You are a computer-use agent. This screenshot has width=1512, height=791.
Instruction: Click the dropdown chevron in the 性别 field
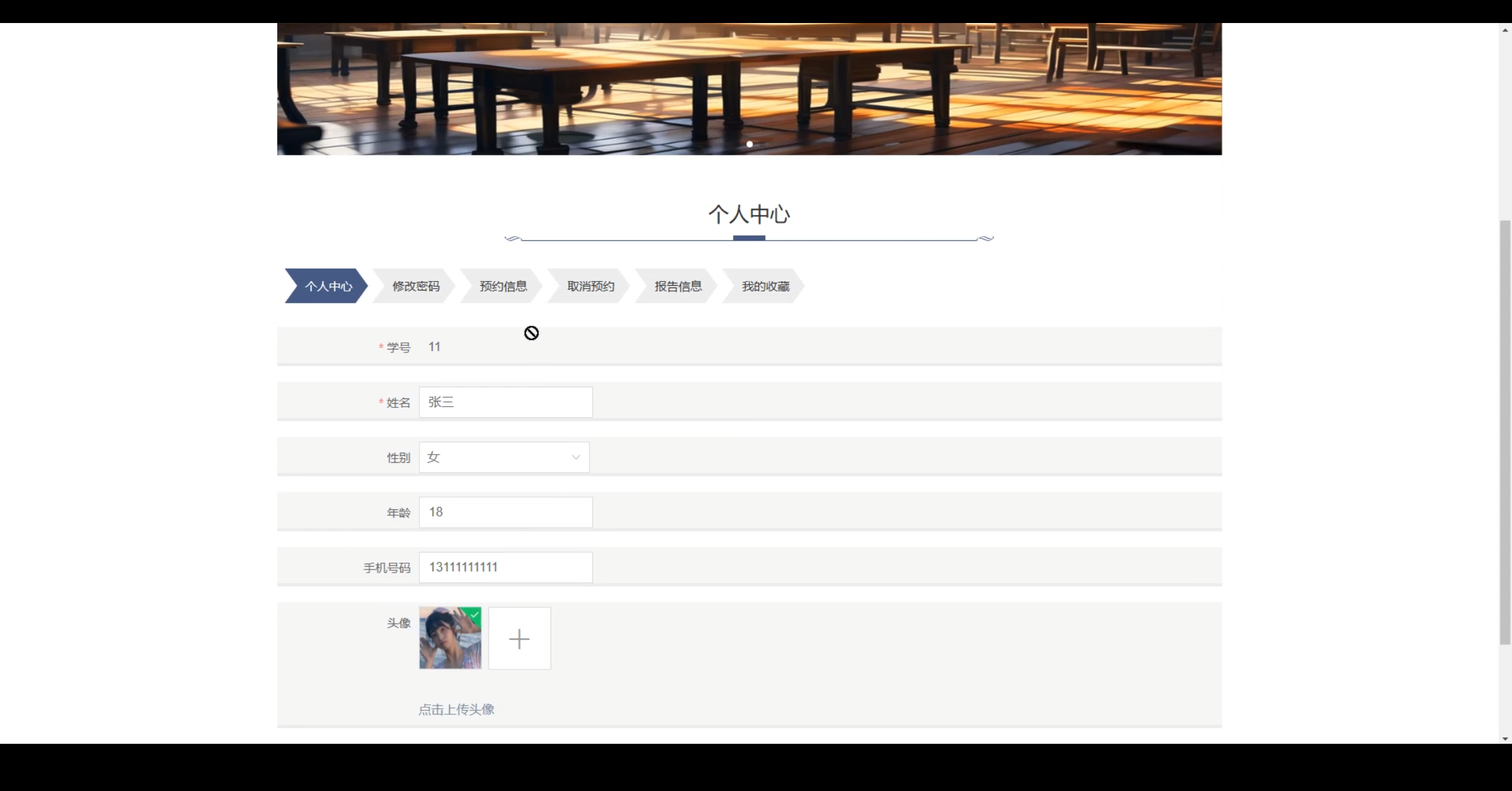point(576,457)
